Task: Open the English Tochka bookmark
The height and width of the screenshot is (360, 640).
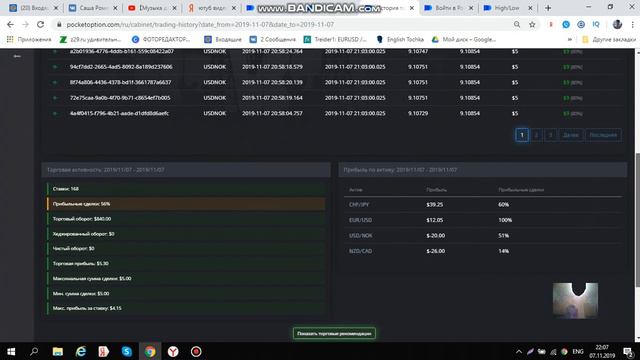Action: point(400,39)
